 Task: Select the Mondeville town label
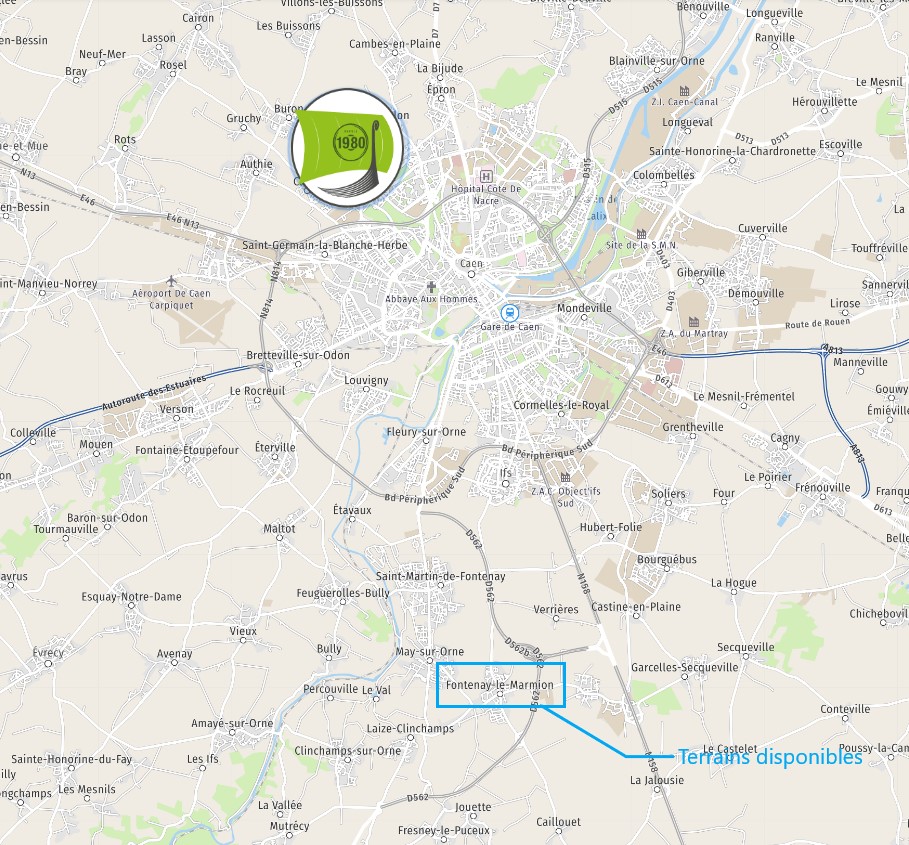(x=584, y=308)
